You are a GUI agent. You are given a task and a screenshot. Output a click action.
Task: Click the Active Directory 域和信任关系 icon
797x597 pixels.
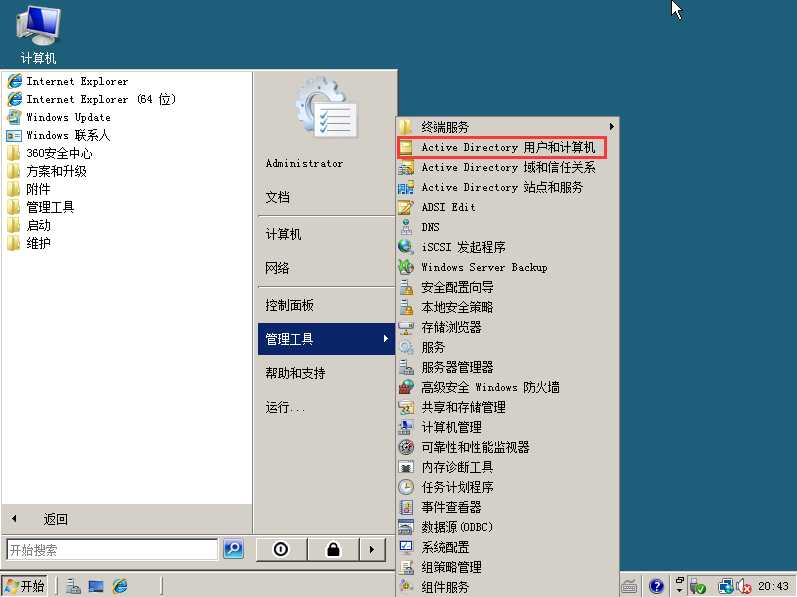coord(406,167)
